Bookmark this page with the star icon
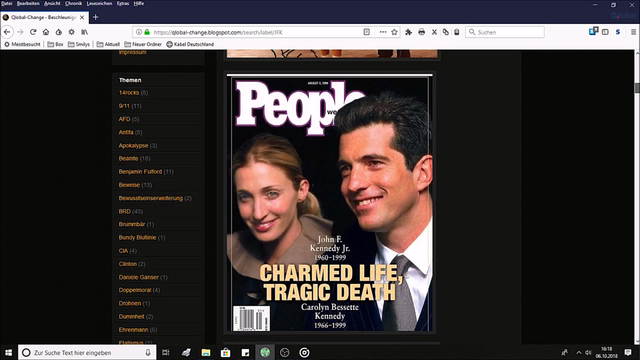Screen dimensions: 640x360 (x=394, y=32)
